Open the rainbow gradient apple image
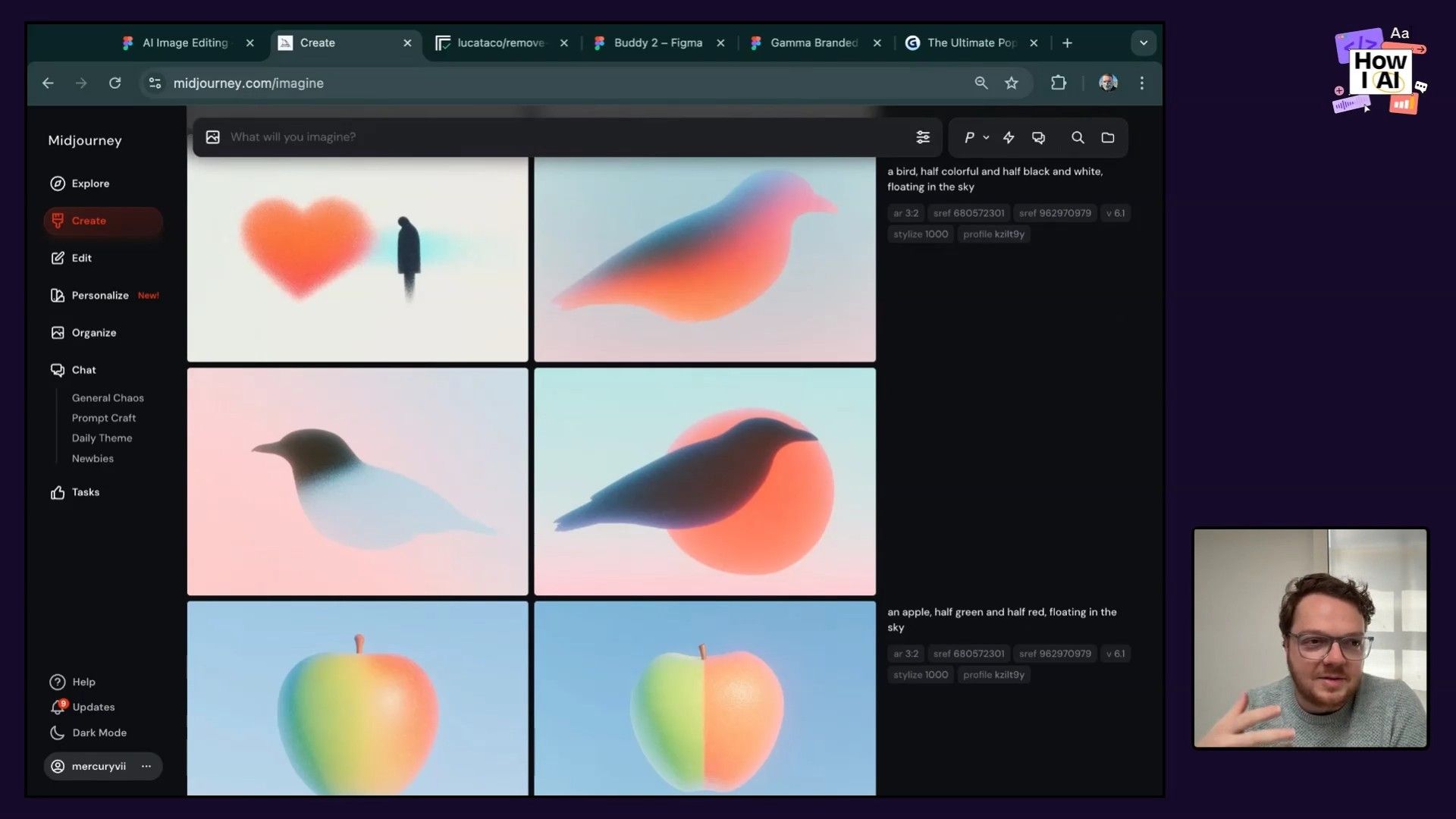This screenshot has height=819, width=1456. [358, 698]
